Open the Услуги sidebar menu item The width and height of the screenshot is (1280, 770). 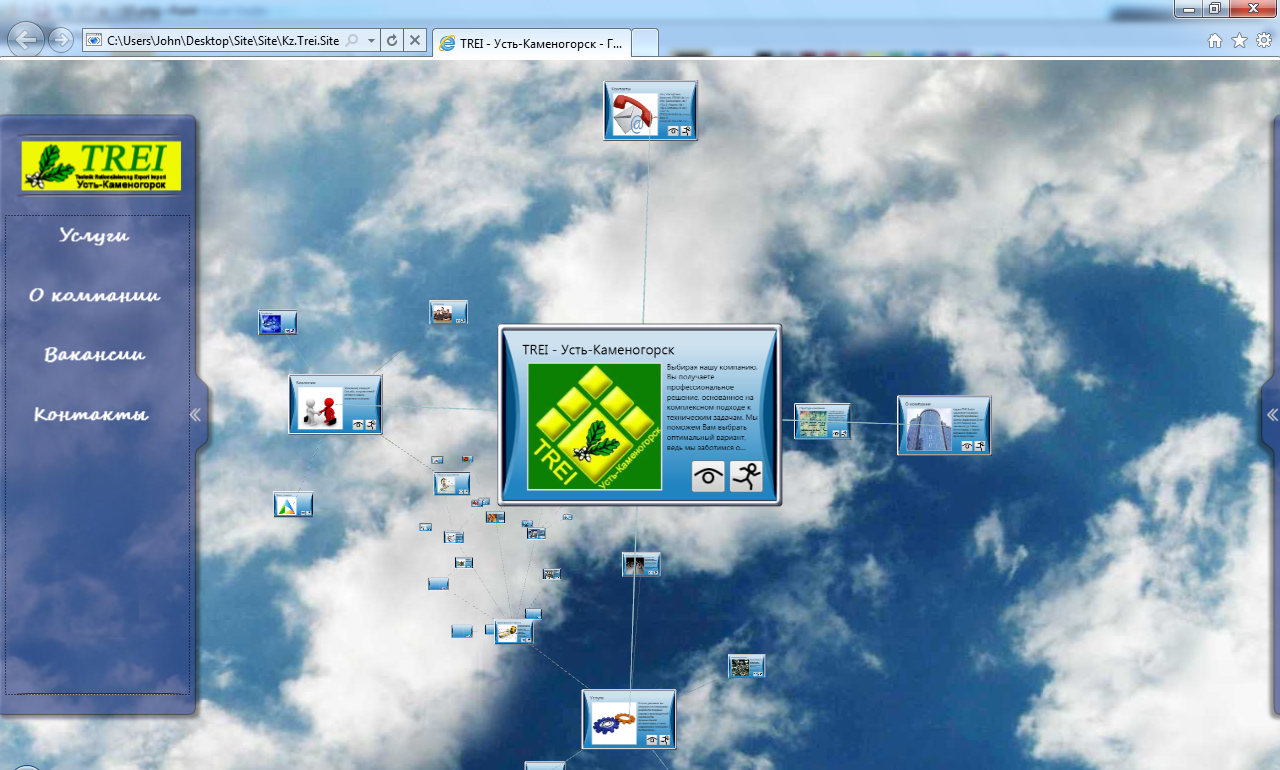(x=94, y=236)
